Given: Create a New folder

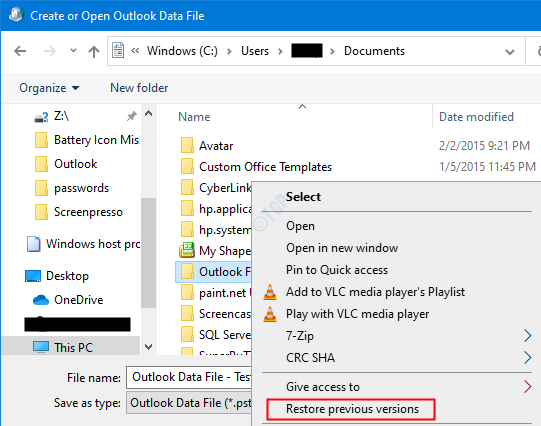Looking at the screenshot, I should [x=139, y=88].
